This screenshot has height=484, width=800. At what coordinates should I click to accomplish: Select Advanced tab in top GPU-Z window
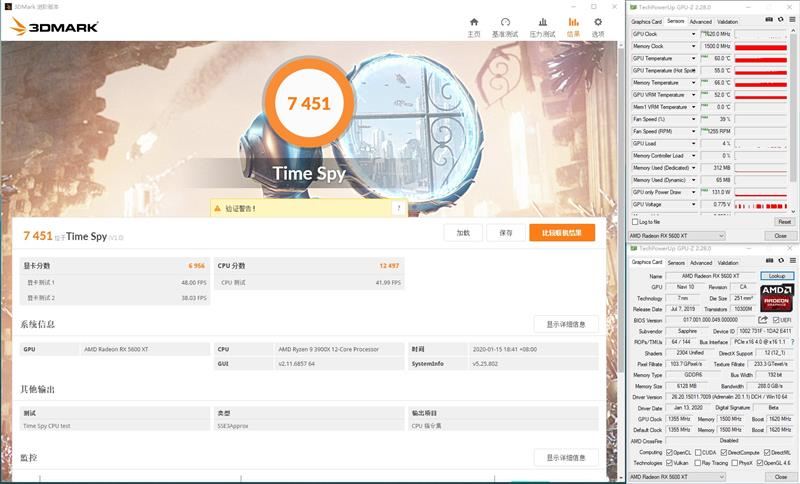700,21
